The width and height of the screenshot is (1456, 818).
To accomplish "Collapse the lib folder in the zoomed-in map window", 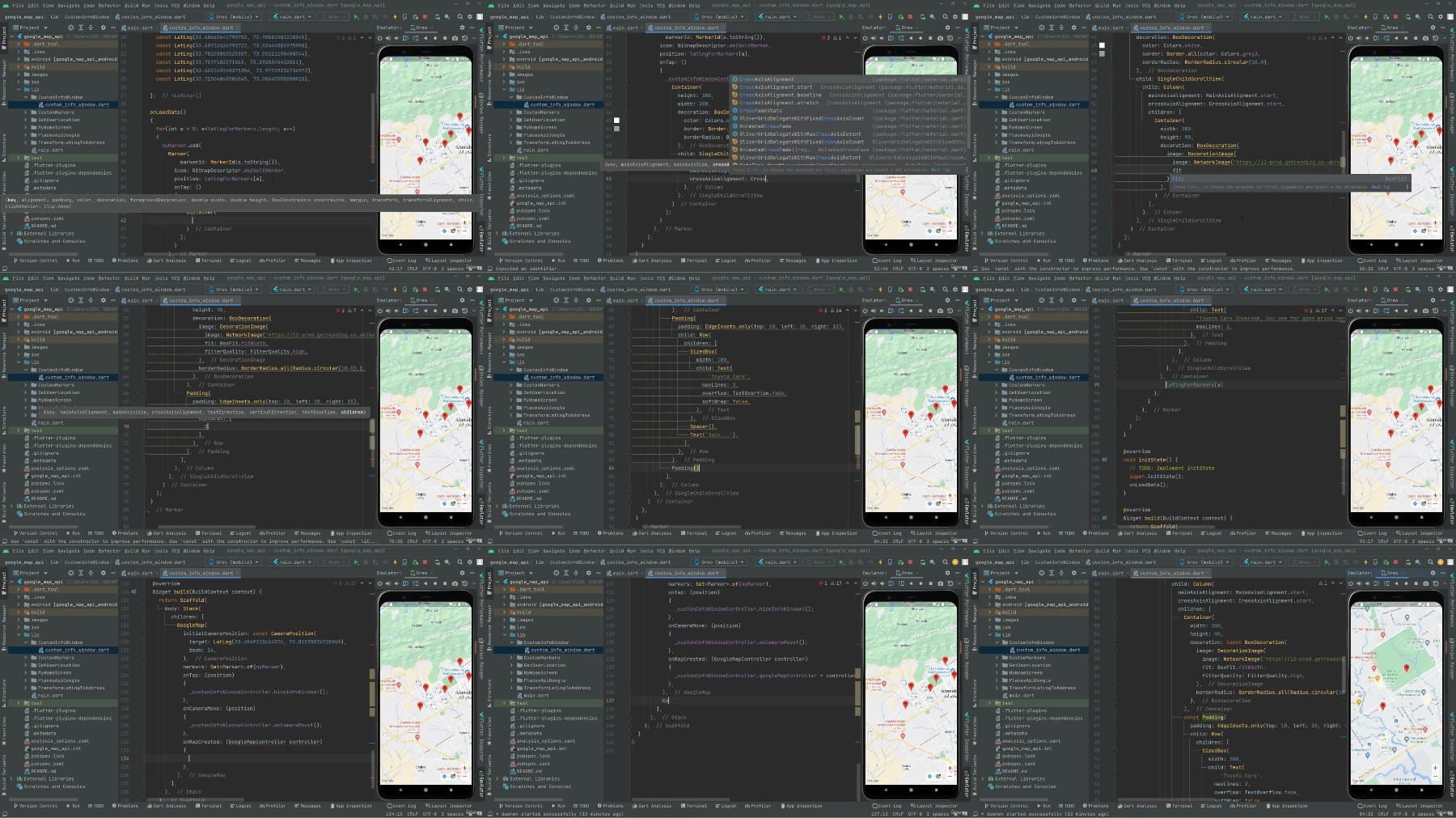I will tap(989, 635).
